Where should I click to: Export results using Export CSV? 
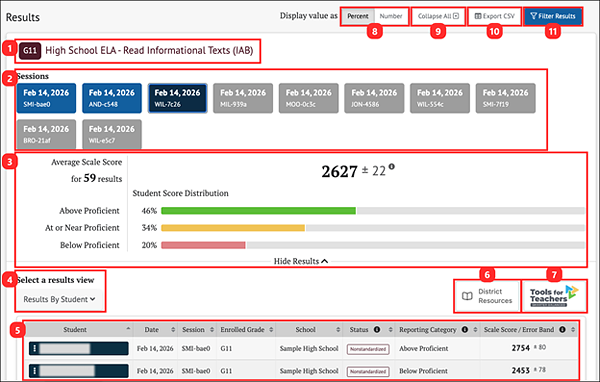click(494, 16)
